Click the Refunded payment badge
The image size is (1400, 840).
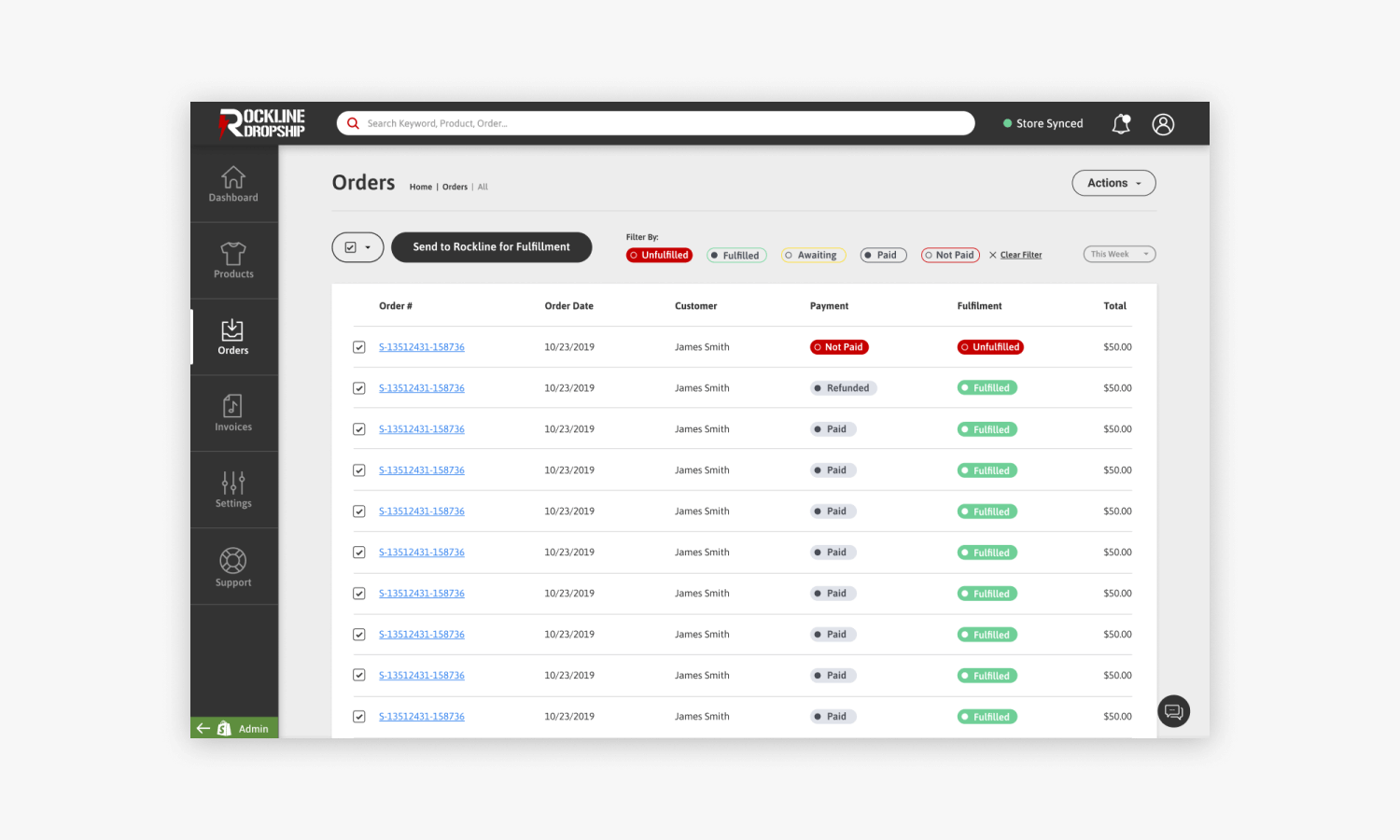844,388
